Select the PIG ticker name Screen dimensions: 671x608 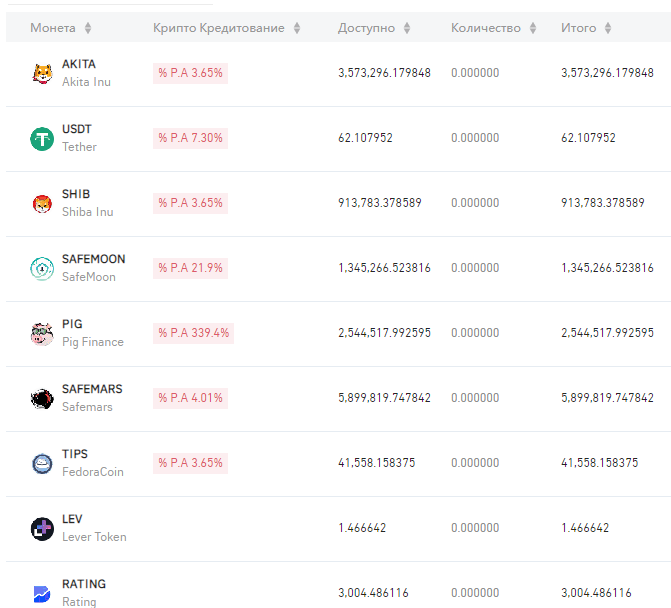coord(72,324)
